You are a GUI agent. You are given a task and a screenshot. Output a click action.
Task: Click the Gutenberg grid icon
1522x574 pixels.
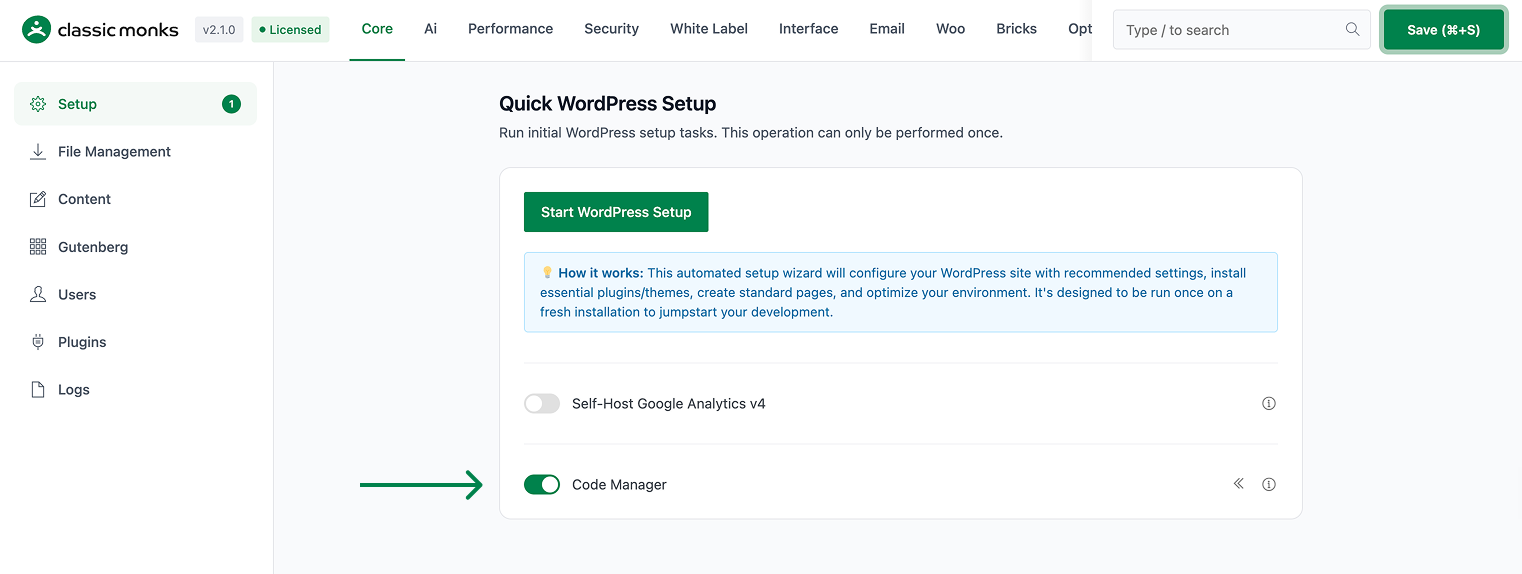[38, 247]
